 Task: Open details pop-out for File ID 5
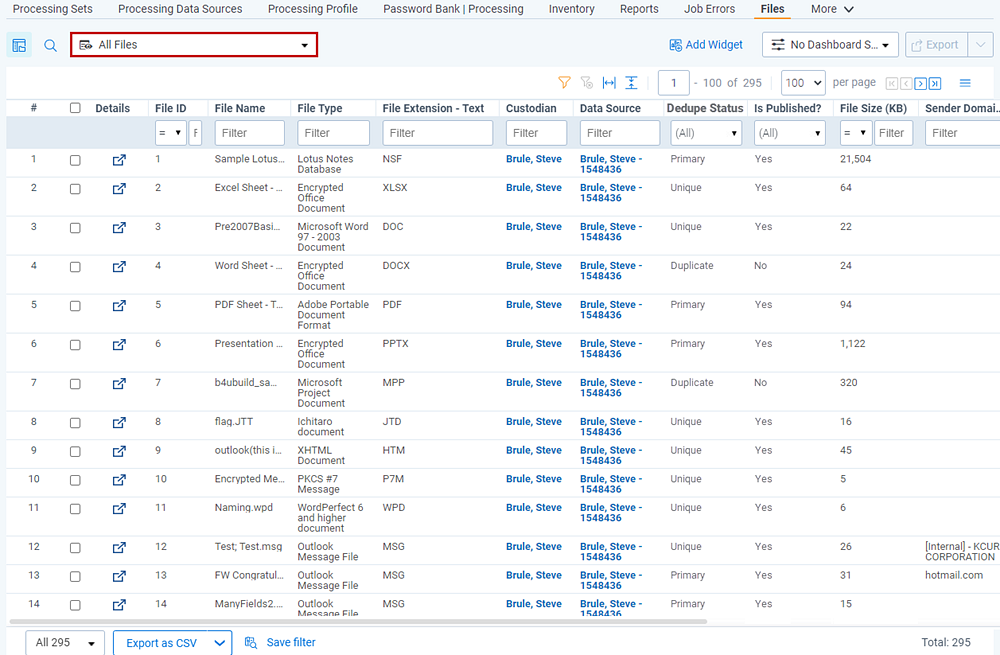119,305
